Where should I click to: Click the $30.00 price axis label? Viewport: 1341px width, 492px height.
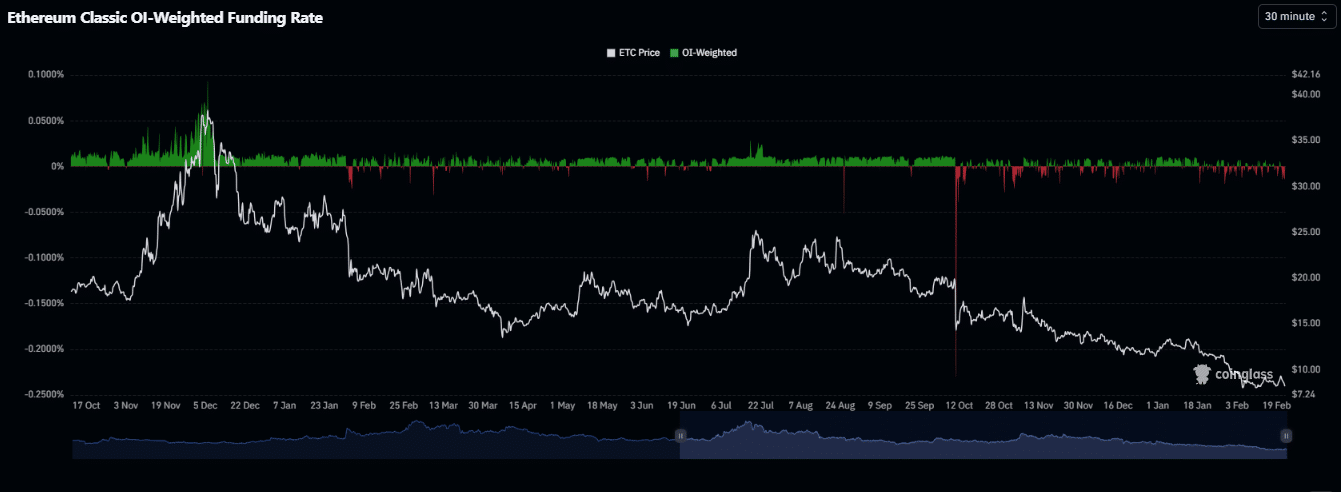pyautogui.click(x=1307, y=186)
